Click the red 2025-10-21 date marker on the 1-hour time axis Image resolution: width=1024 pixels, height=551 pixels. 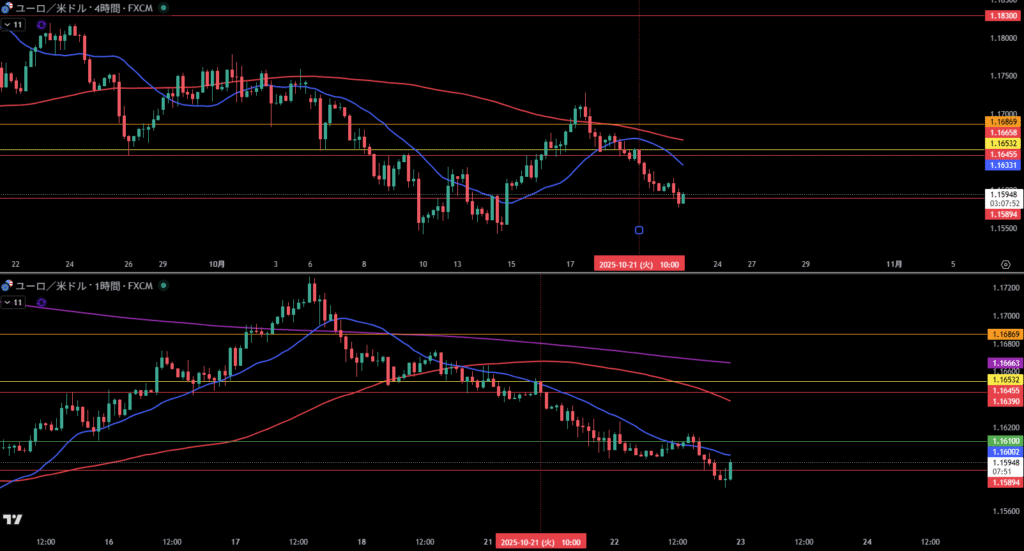(x=541, y=541)
